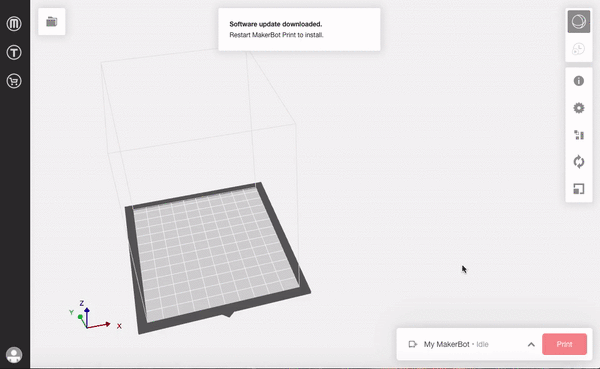Click the printer icon beside My MakerBot

coord(412,344)
